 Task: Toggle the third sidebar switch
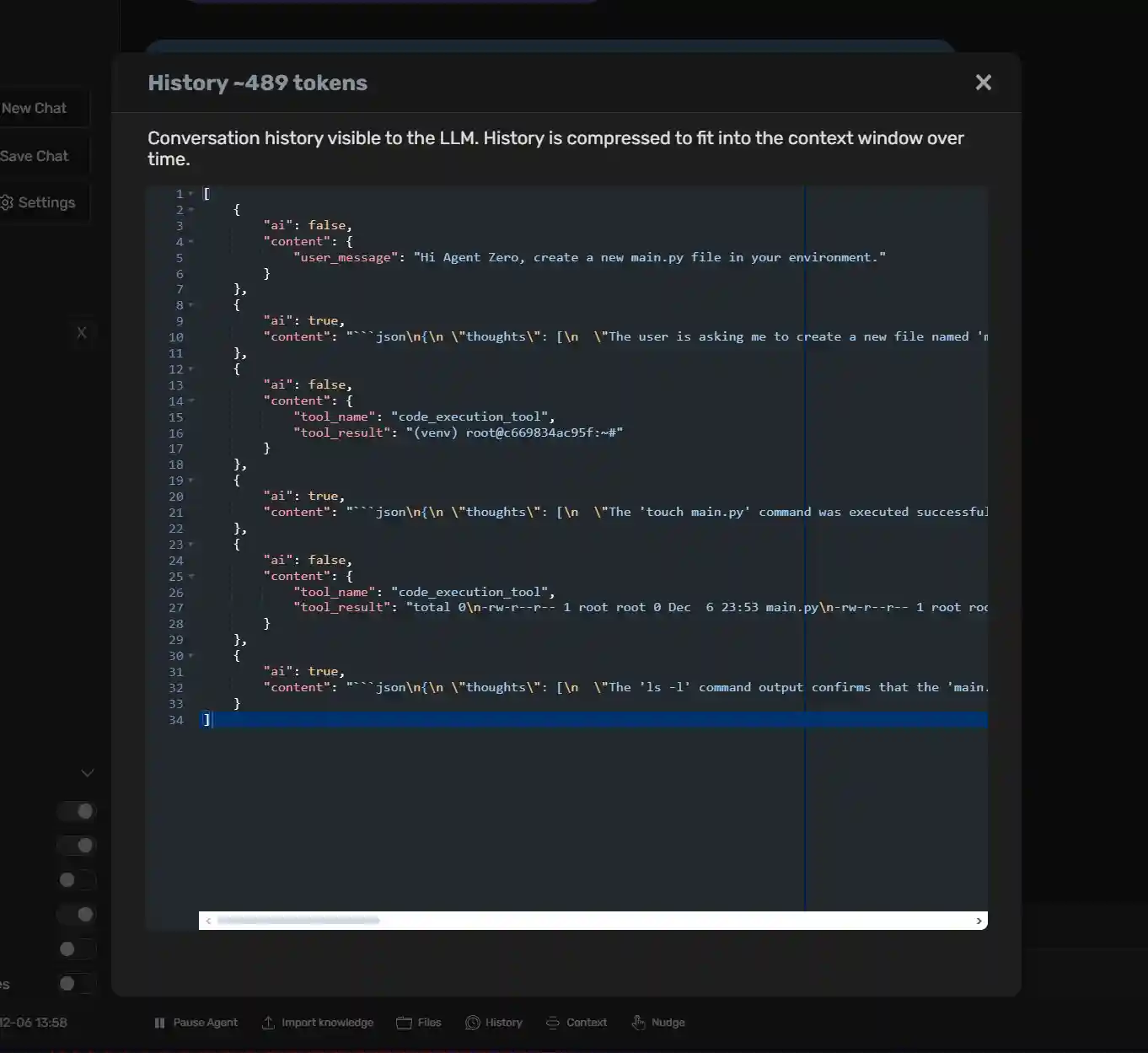(x=77, y=880)
